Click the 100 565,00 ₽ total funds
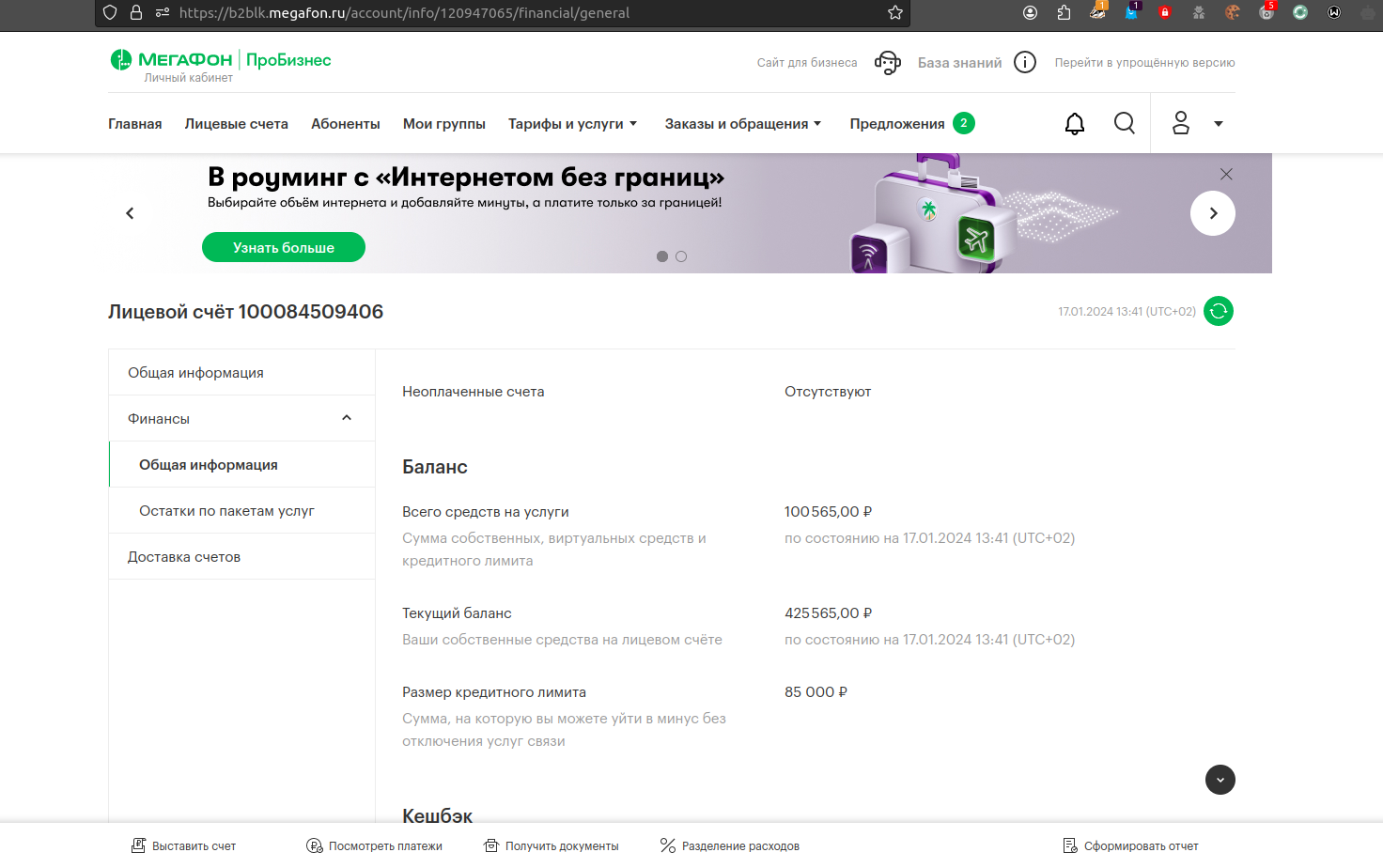This screenshot has width=1383, height=868. pos(828,512)
